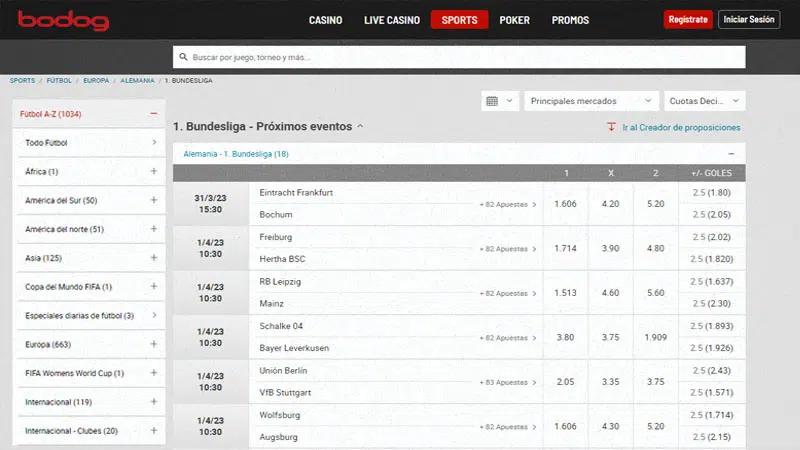
Task: Open the calendar date picker icon
Action: (x=492, y=101)
